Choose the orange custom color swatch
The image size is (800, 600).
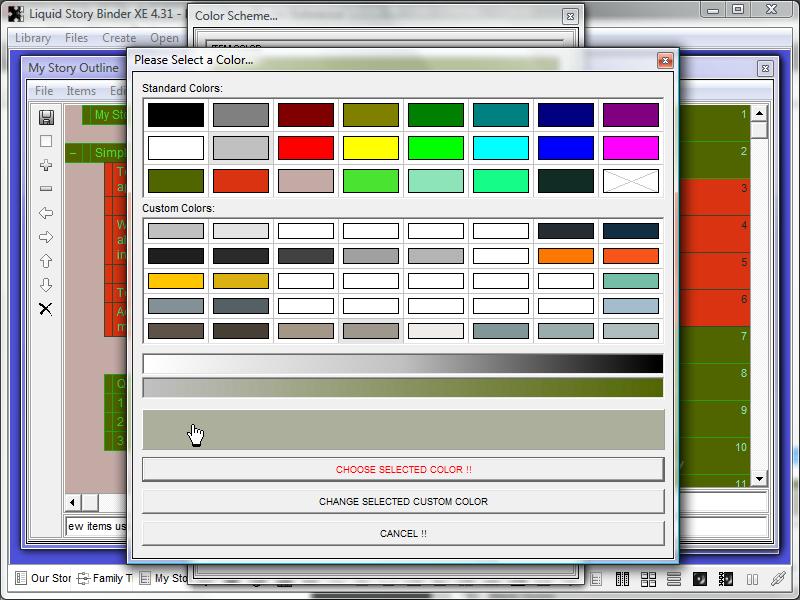[566, 256]
